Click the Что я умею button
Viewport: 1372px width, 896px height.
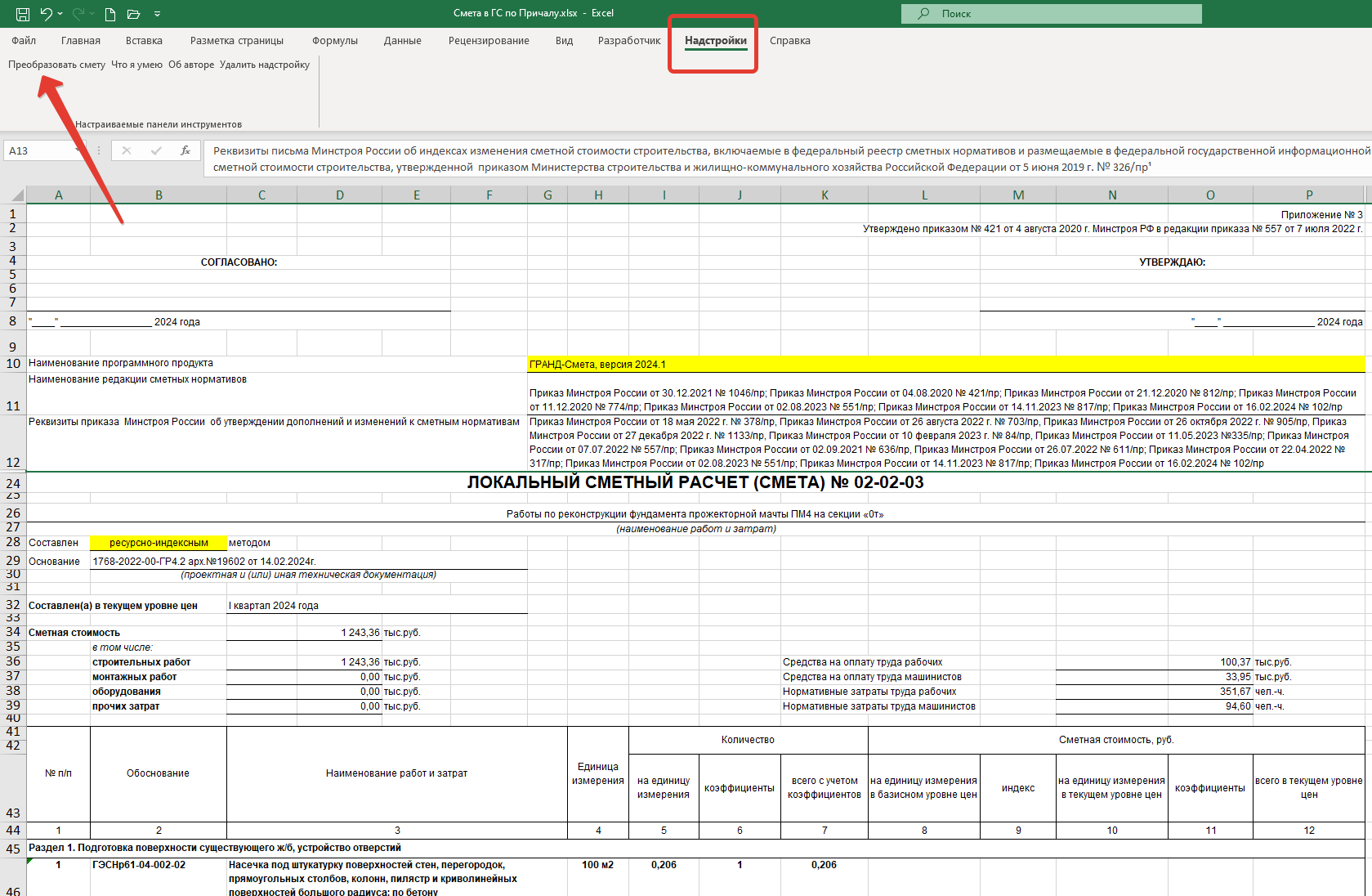[x=136, y=65]
